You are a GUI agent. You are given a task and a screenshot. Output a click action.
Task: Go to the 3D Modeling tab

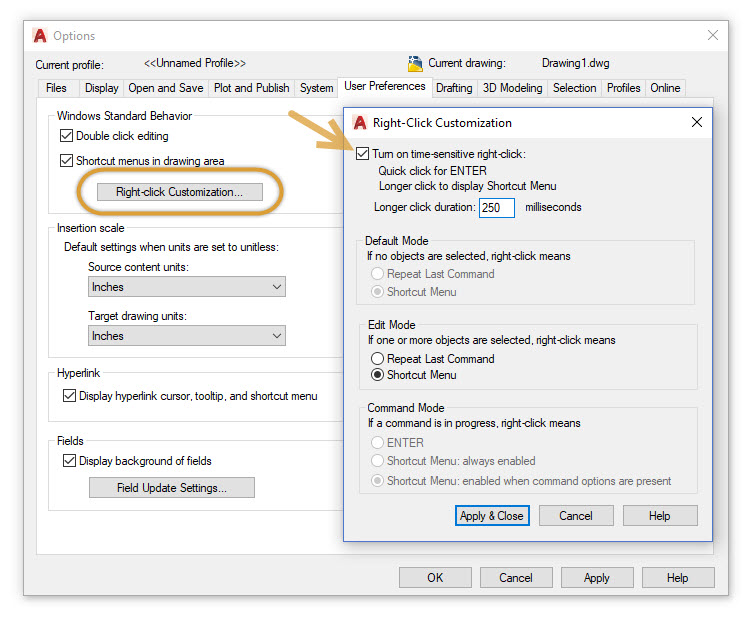click(x=512, y=88)
